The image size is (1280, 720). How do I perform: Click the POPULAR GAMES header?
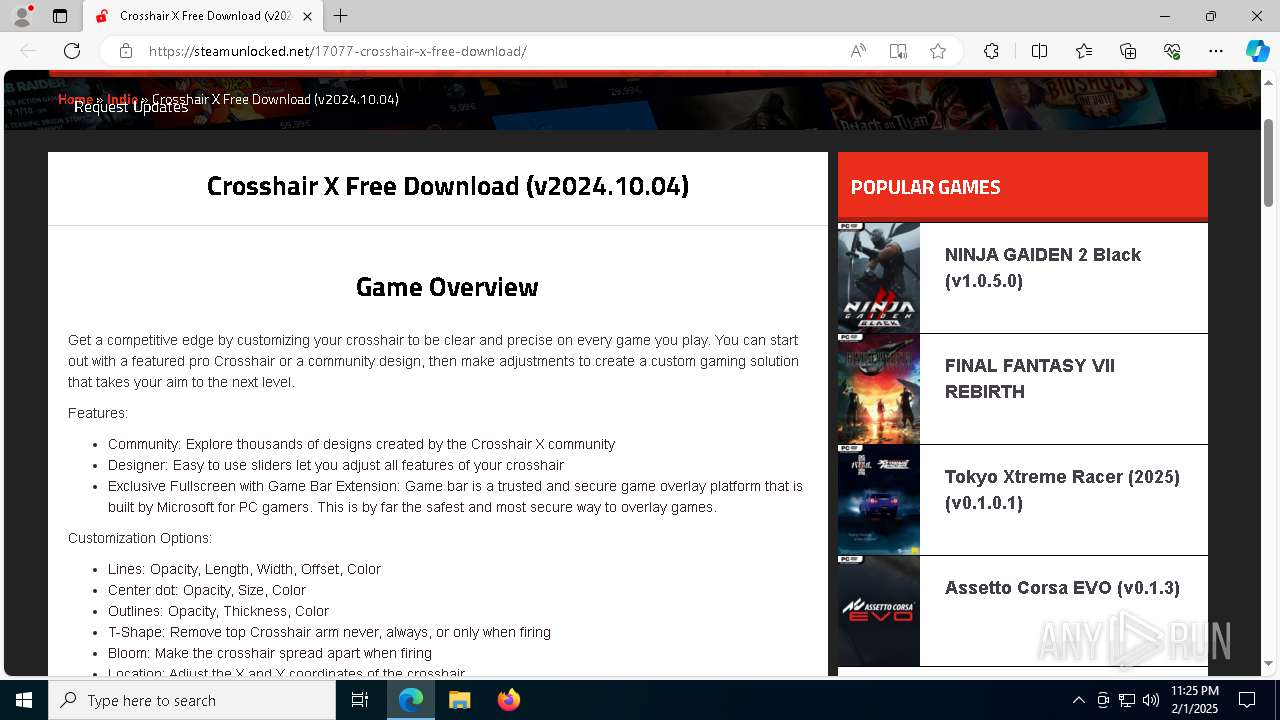pyautogui.click(x=1023, y=187)
